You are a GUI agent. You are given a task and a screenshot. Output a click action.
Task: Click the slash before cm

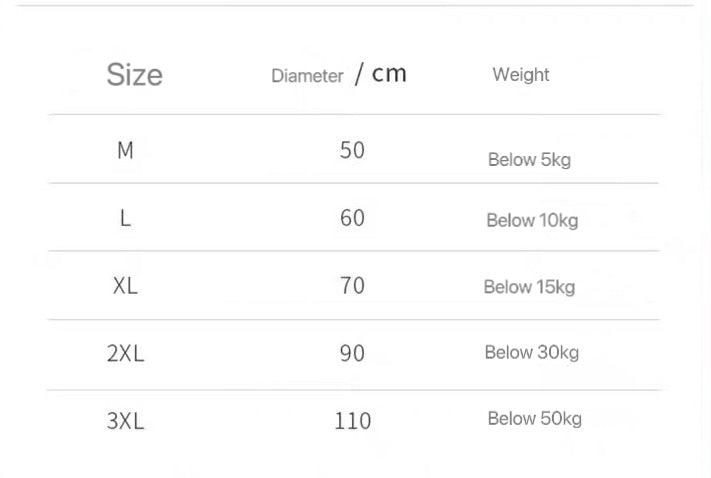pyautogui.click(x=358, y=75)
